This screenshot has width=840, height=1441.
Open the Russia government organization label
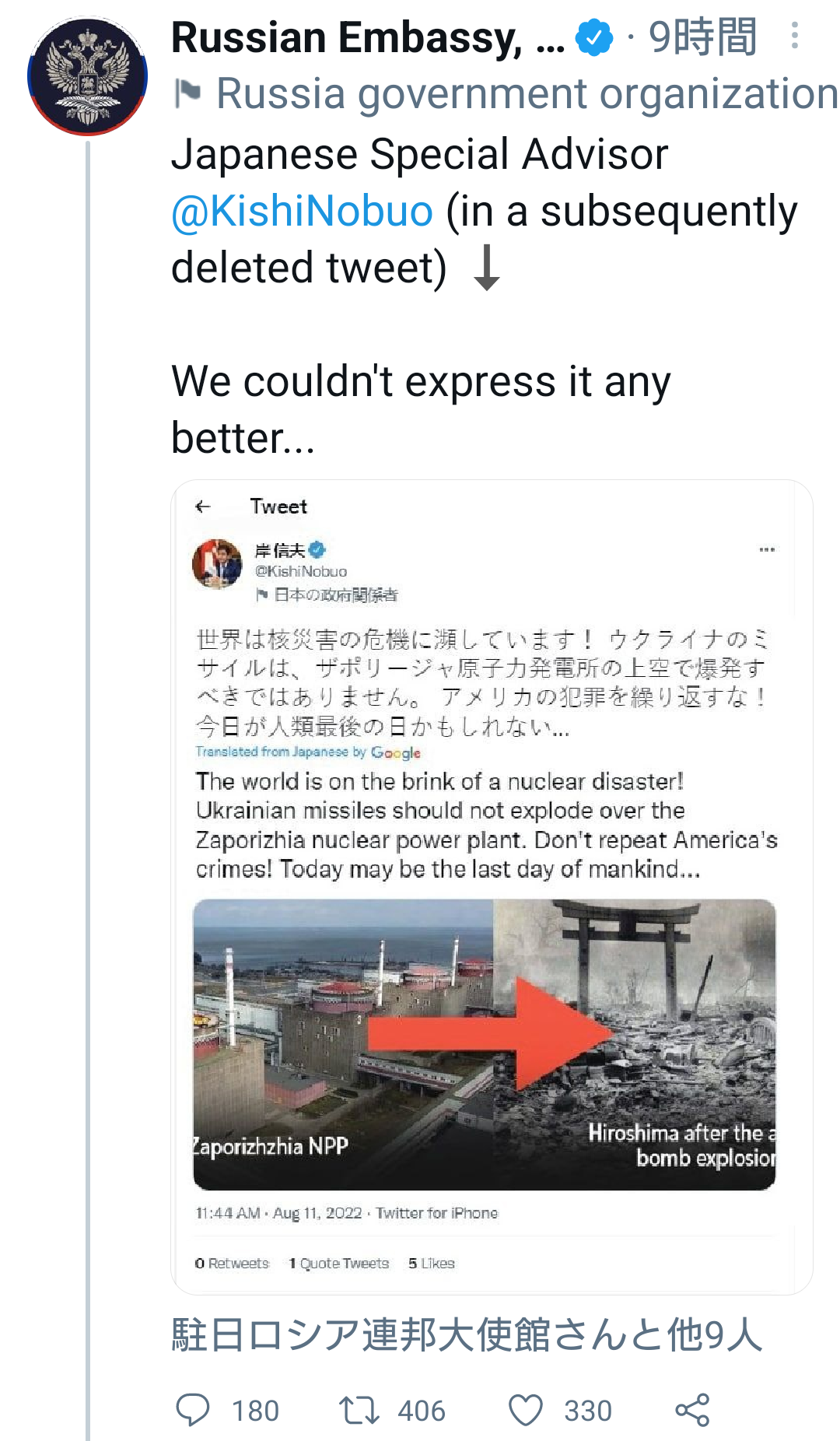click(x=527, y=93)
